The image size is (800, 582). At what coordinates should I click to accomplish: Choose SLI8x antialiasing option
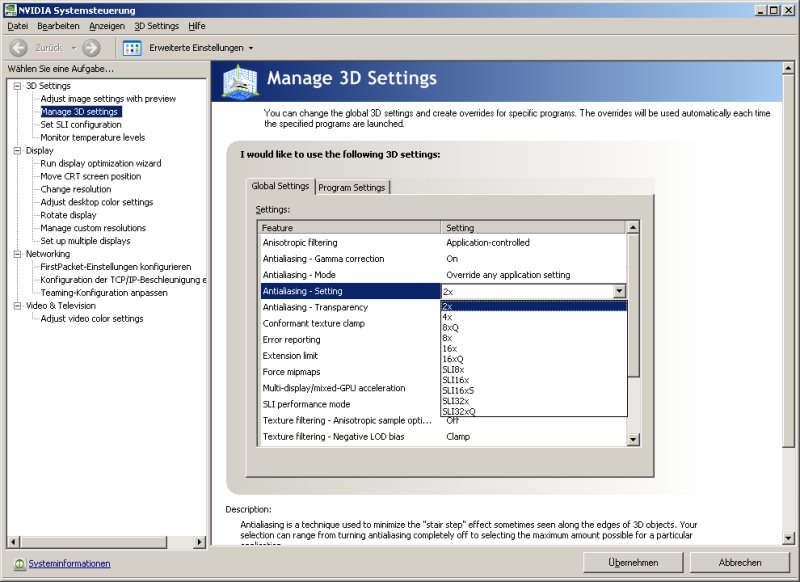point(534,370)
